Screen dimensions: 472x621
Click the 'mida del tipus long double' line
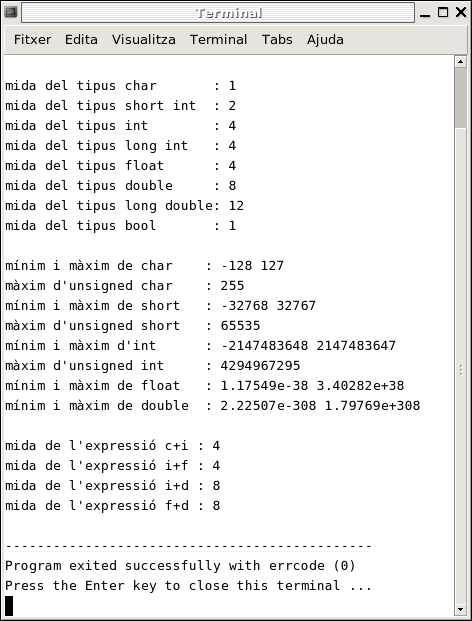(x=124, y=206)
